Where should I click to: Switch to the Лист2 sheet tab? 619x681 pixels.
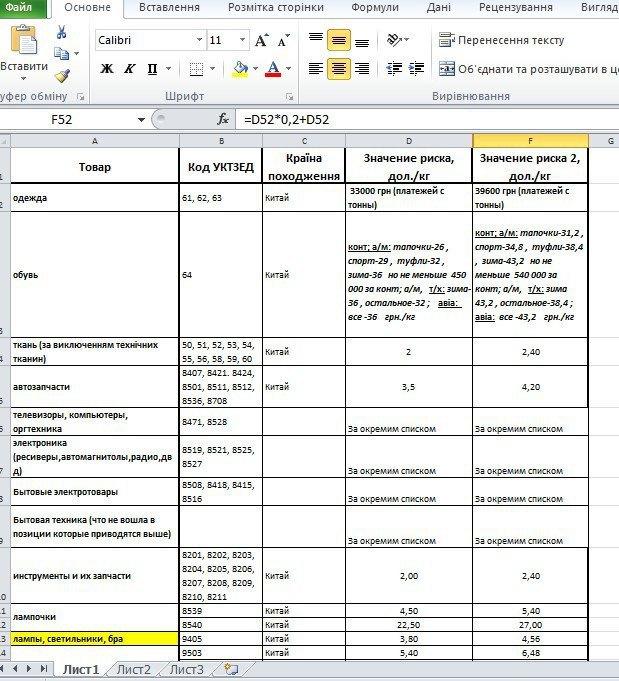click(x=134, y=670)
